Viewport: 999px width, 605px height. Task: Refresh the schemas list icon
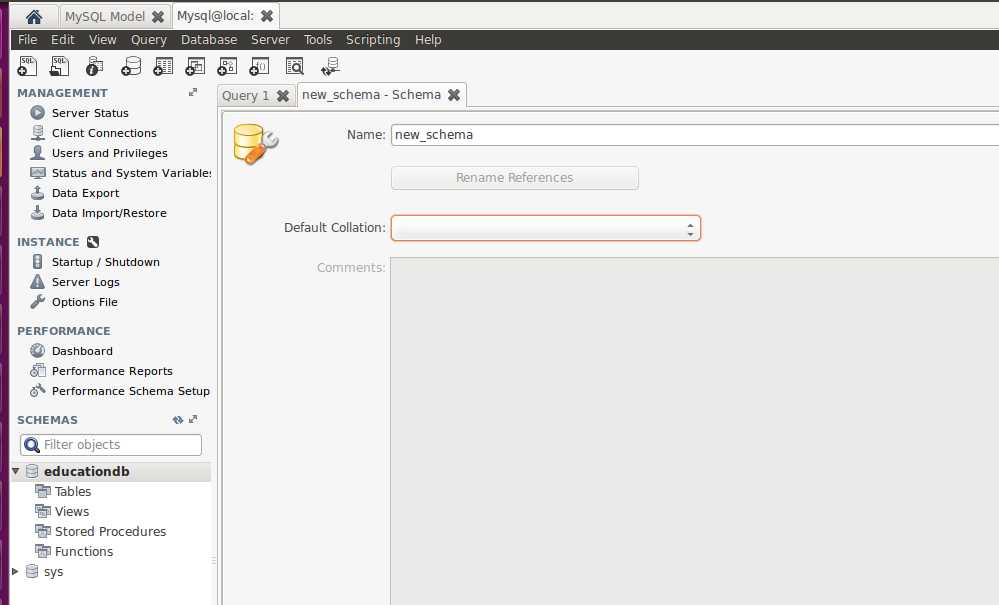[x=178, y=420]
